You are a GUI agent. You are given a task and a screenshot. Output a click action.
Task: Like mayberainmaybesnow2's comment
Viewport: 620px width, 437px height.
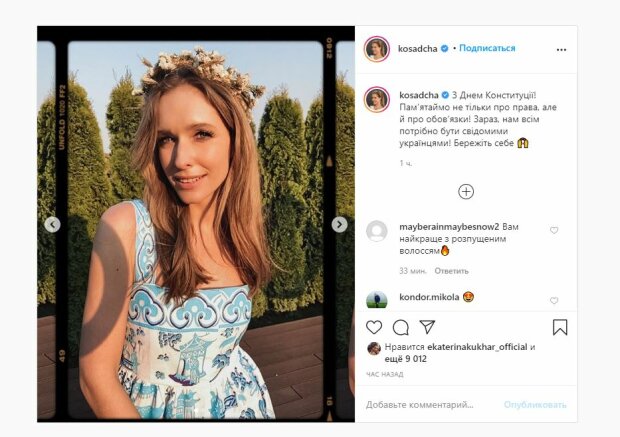[554, 230]
